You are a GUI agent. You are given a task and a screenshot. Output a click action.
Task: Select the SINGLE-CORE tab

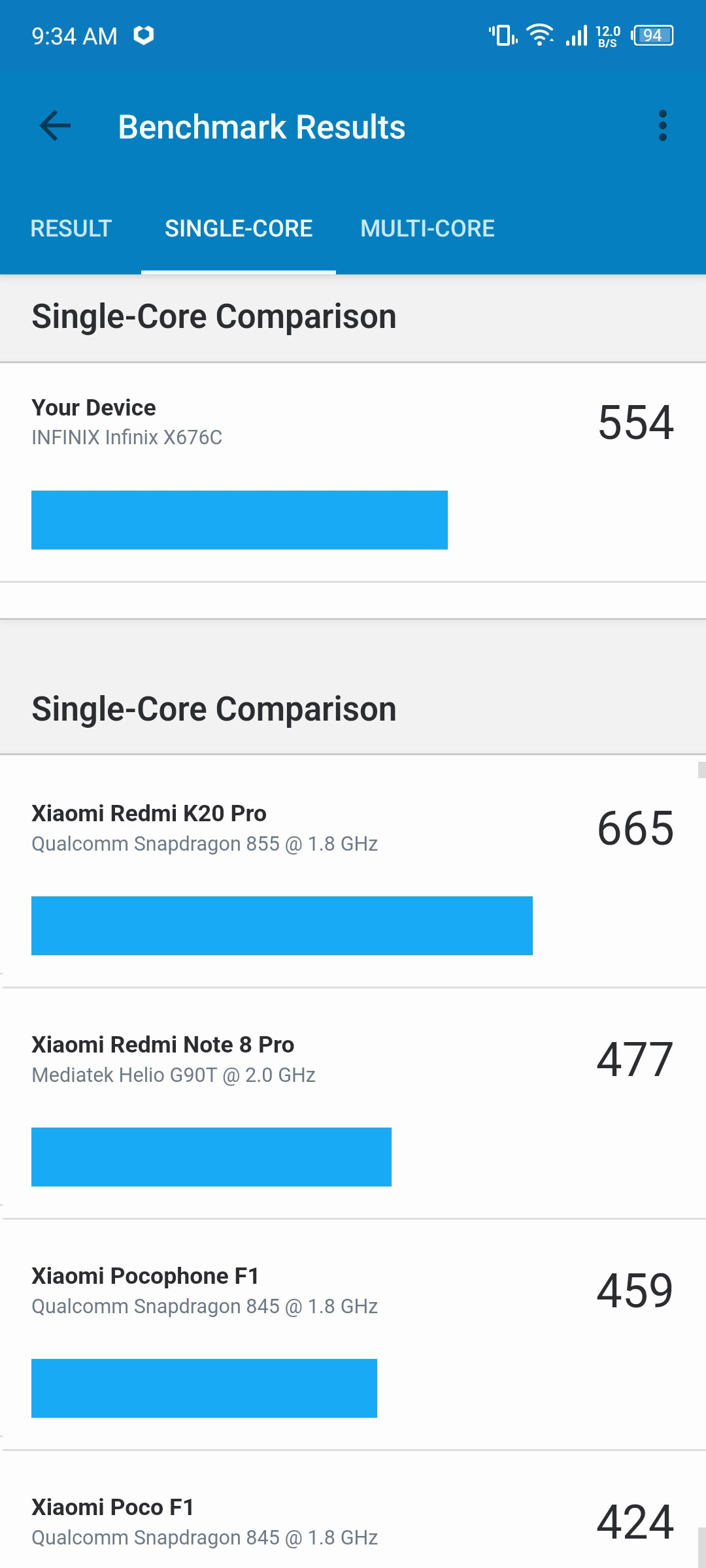[239, 229]
